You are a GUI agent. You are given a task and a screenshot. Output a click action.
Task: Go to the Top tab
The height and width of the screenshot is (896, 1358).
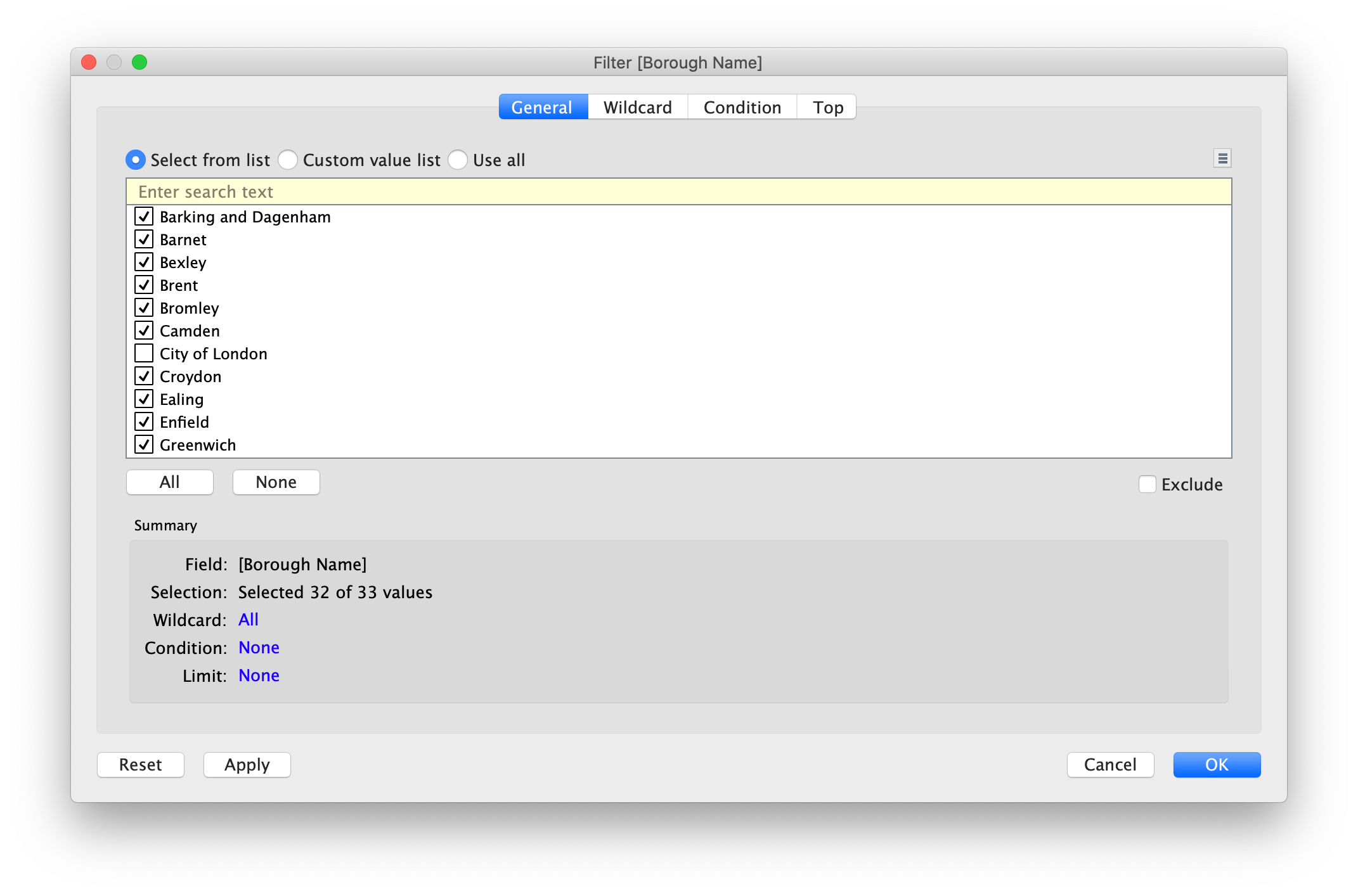click(827, 107)
